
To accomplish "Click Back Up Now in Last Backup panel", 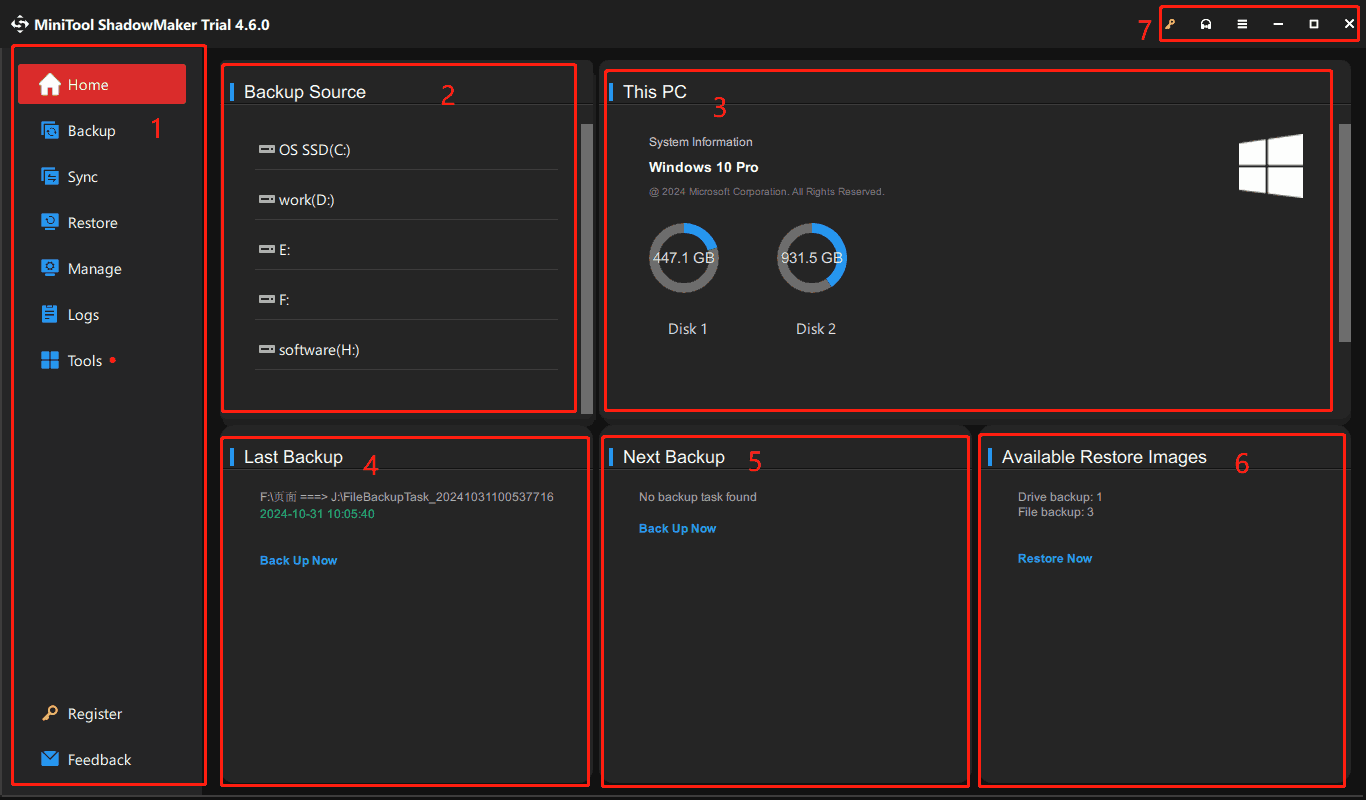I will pos(298,560).
